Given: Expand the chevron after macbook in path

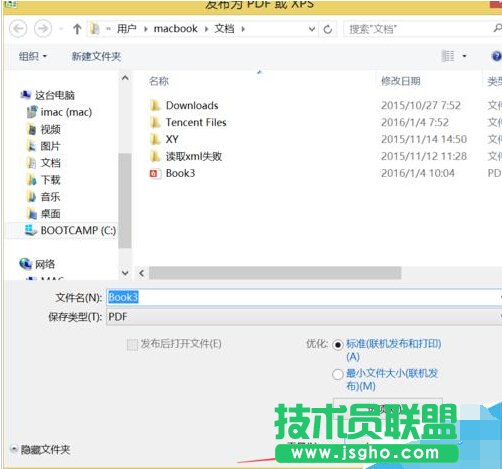Looking at the screenshot, I should tap(206, 29).
